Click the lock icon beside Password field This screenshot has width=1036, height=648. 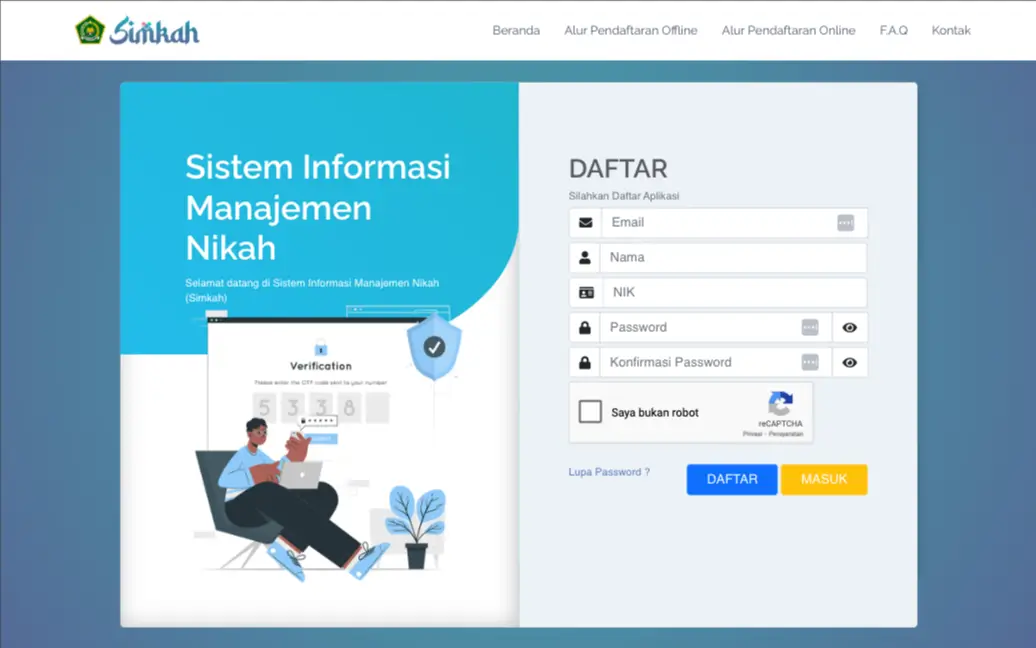tap(585, 328)
